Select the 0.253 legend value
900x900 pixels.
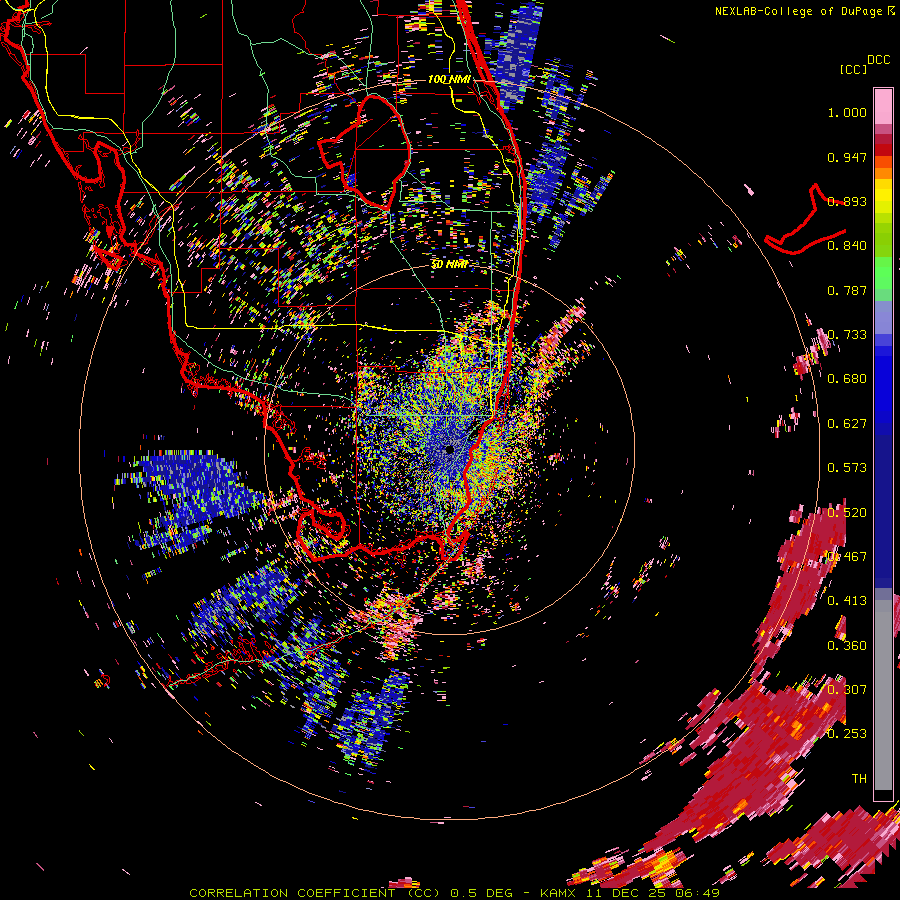point(847,734)
